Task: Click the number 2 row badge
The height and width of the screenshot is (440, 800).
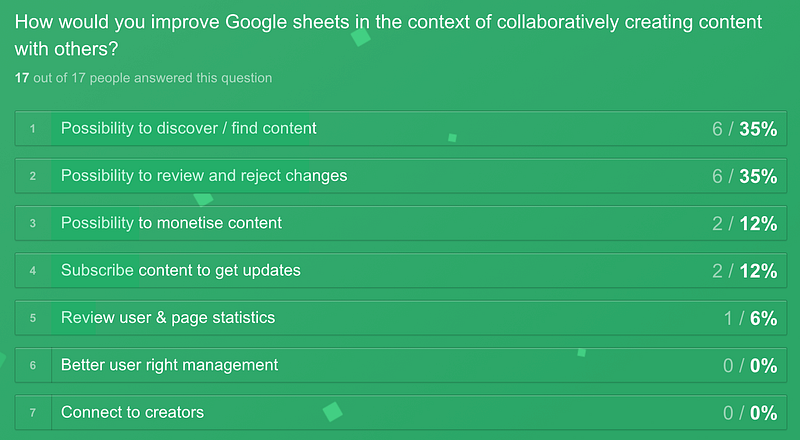Action: 33,176
